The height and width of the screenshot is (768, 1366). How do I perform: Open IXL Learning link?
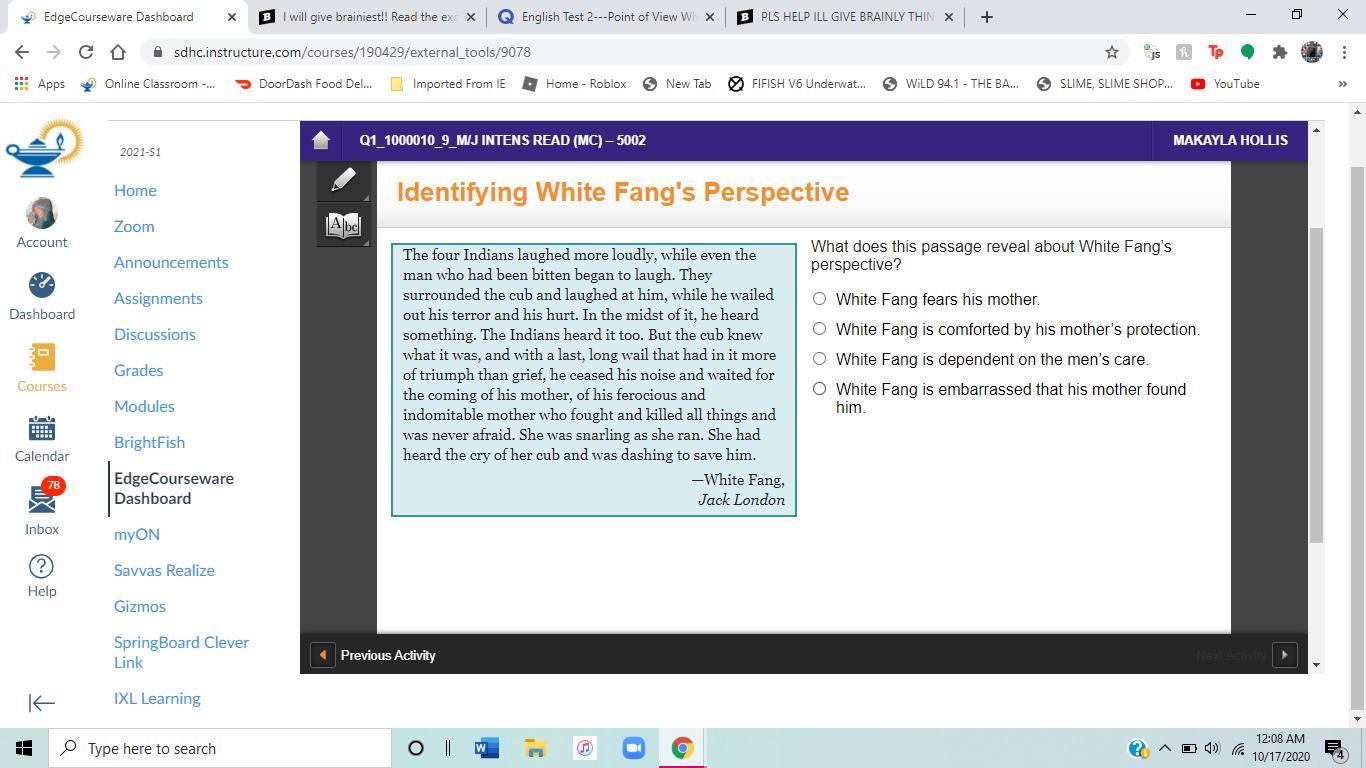click(x=157, y=698)
